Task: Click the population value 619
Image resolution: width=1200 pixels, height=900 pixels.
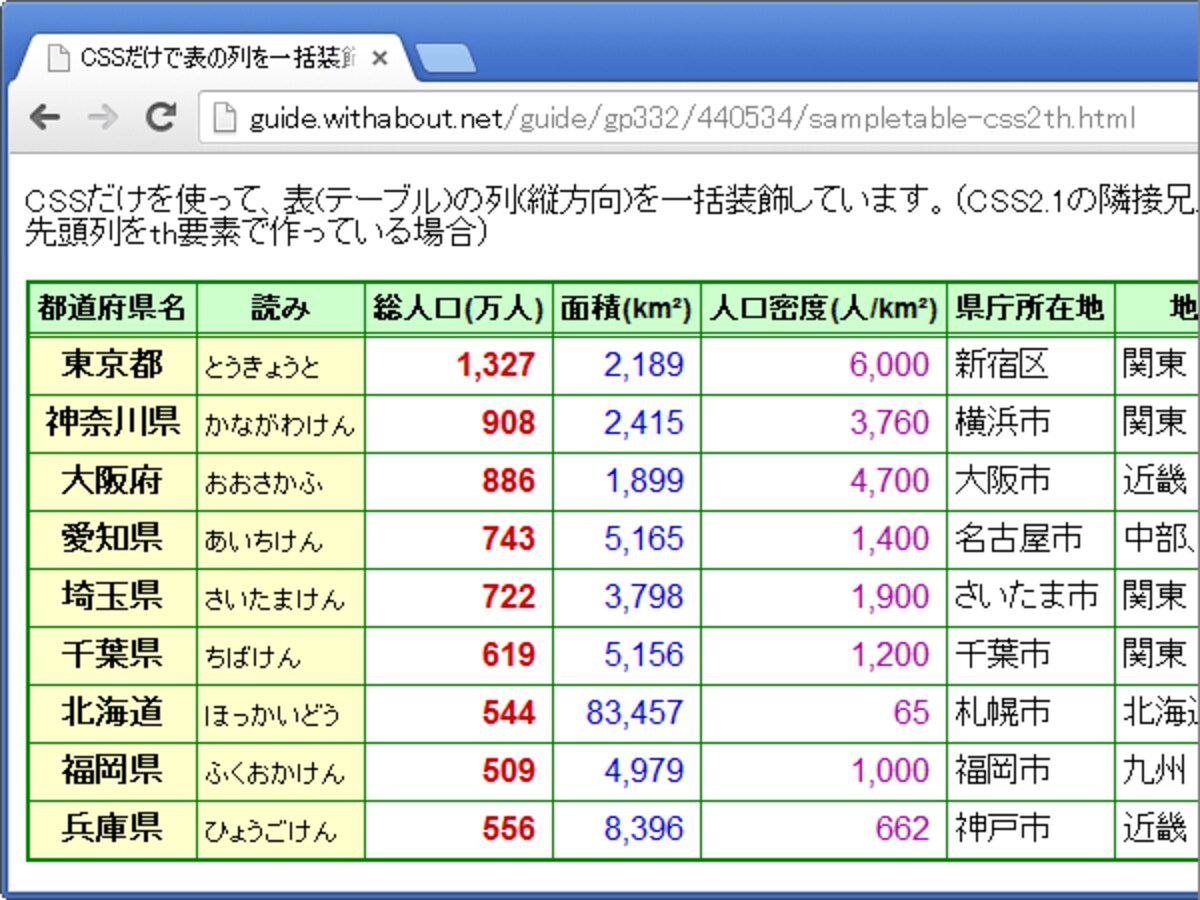Action: point(508,656)
